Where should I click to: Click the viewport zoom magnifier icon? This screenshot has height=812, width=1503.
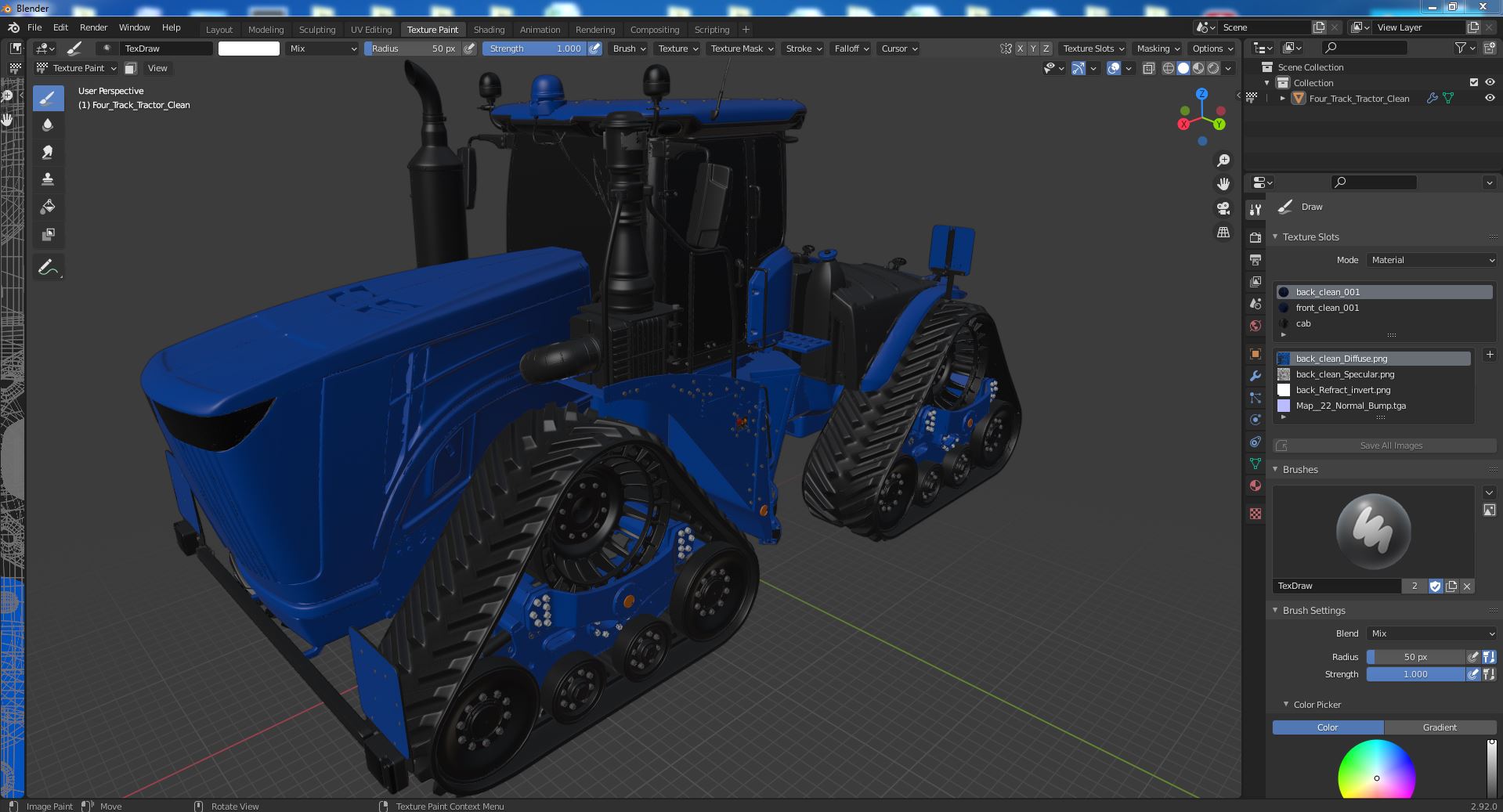pyautogui.click(x=1223, y=161)
